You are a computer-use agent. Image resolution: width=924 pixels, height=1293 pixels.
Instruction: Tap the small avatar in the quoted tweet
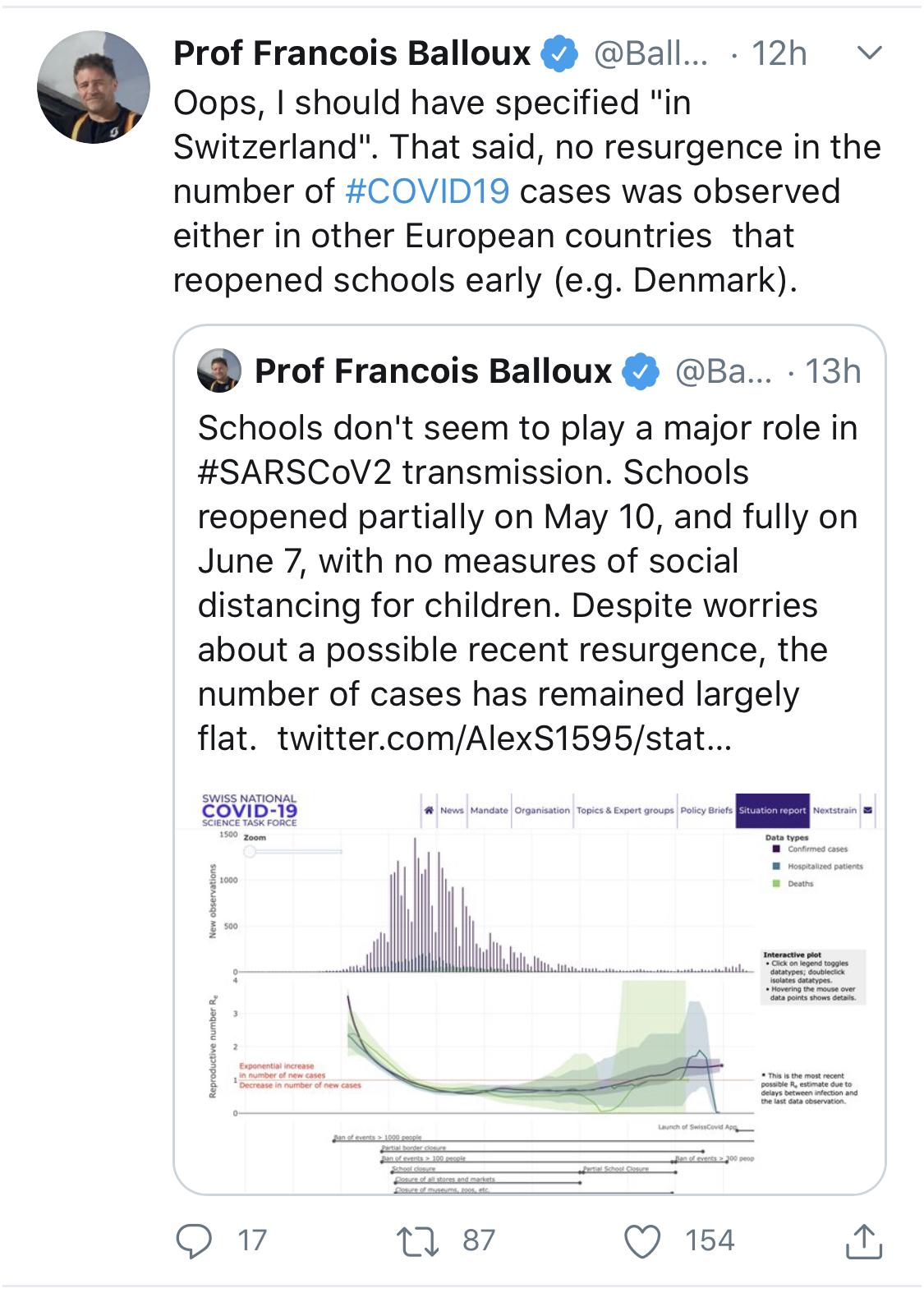pyautogui.click(x=219, y=370)
